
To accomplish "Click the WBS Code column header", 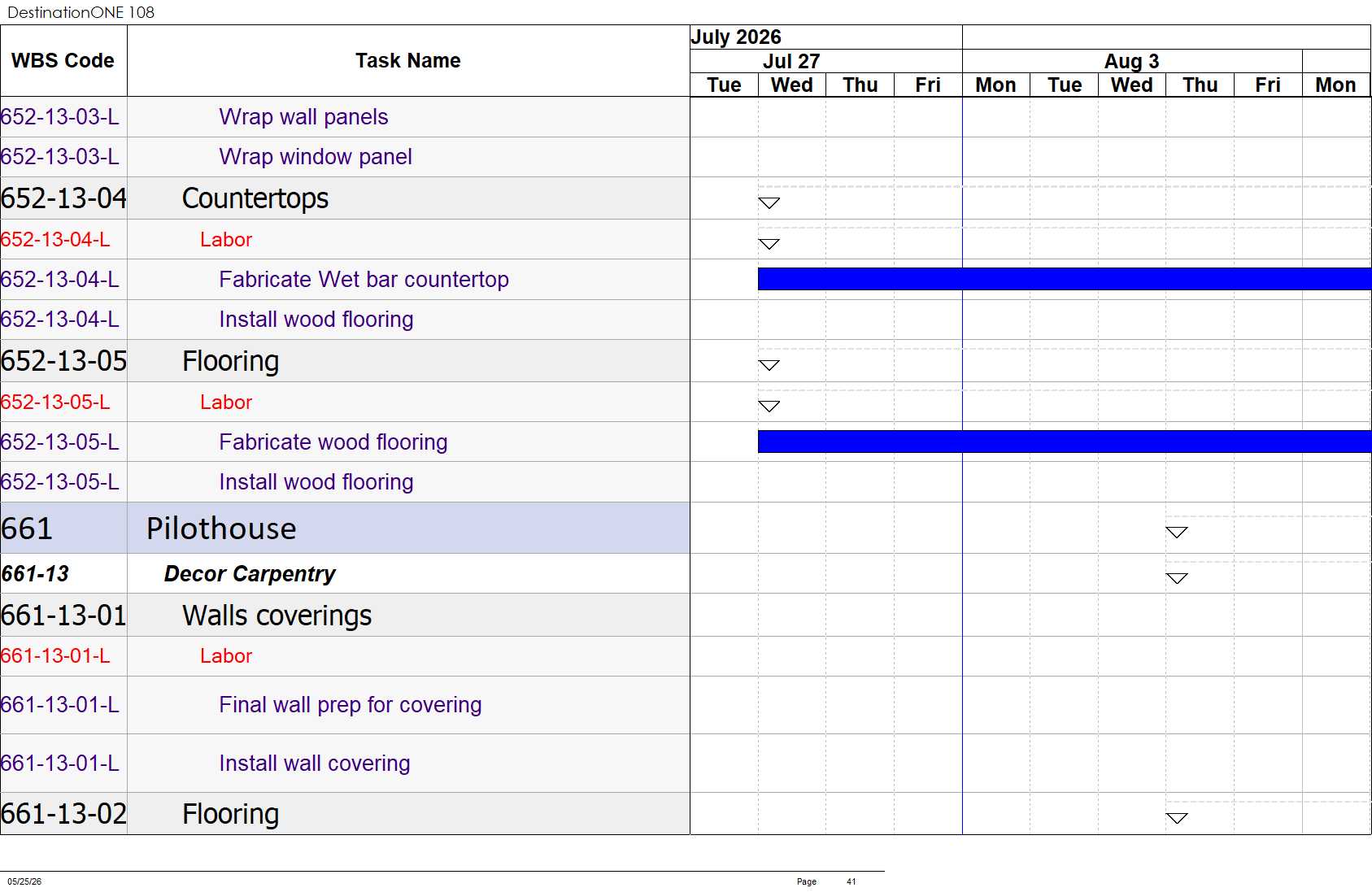I will (63, 61).
